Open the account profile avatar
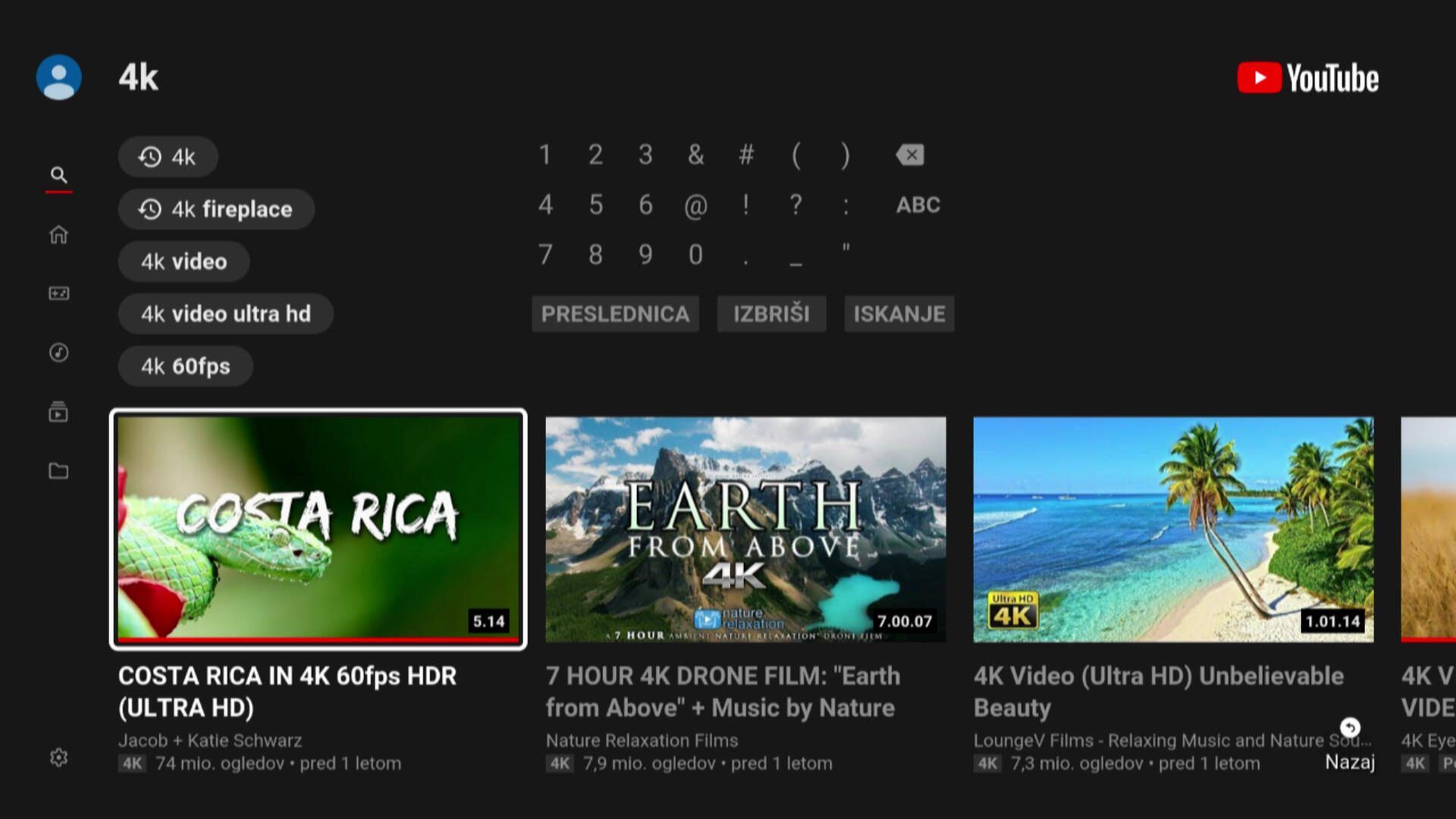 pyautogui.click(x=58, y=77)
